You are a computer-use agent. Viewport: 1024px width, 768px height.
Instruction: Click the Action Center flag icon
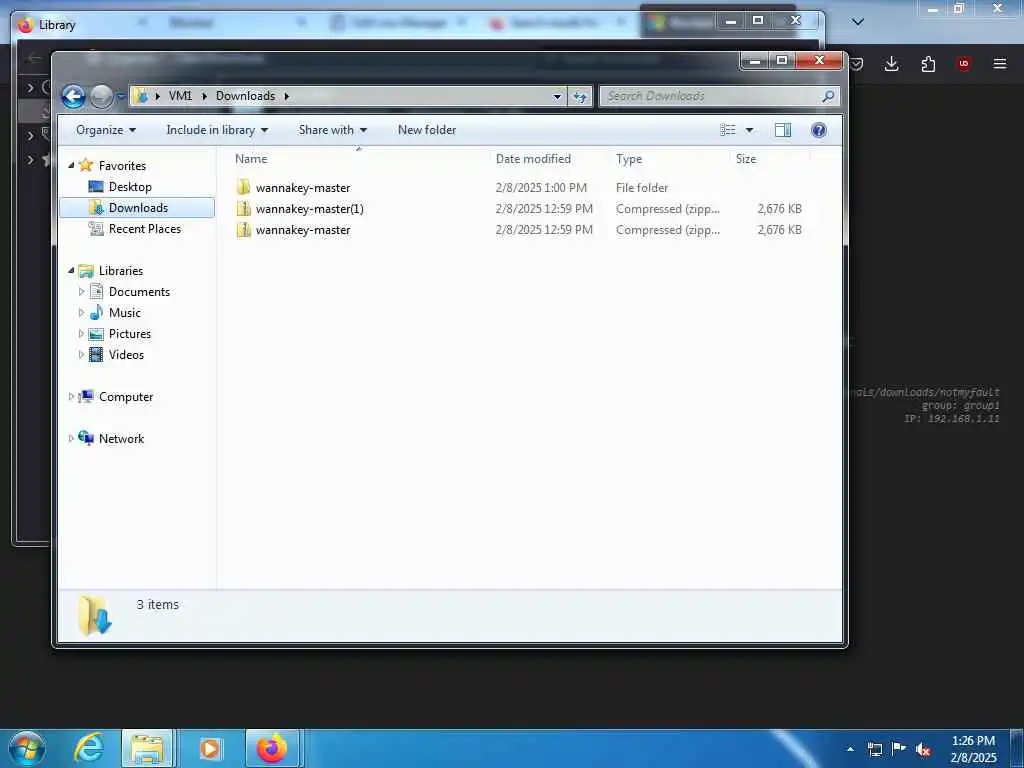tap(899, 749)
